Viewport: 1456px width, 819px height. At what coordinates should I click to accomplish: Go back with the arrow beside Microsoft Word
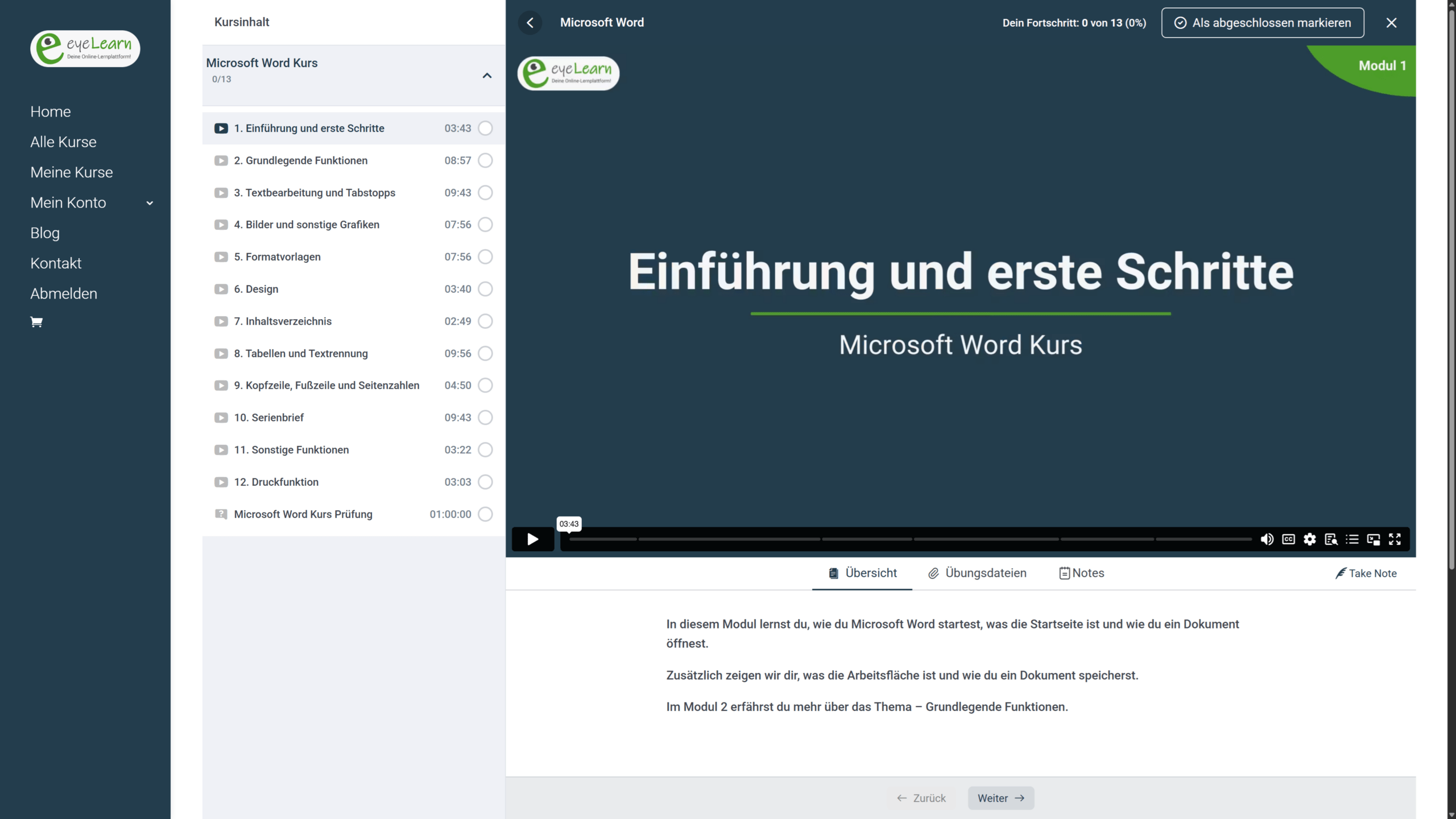(x=530, y=23)
